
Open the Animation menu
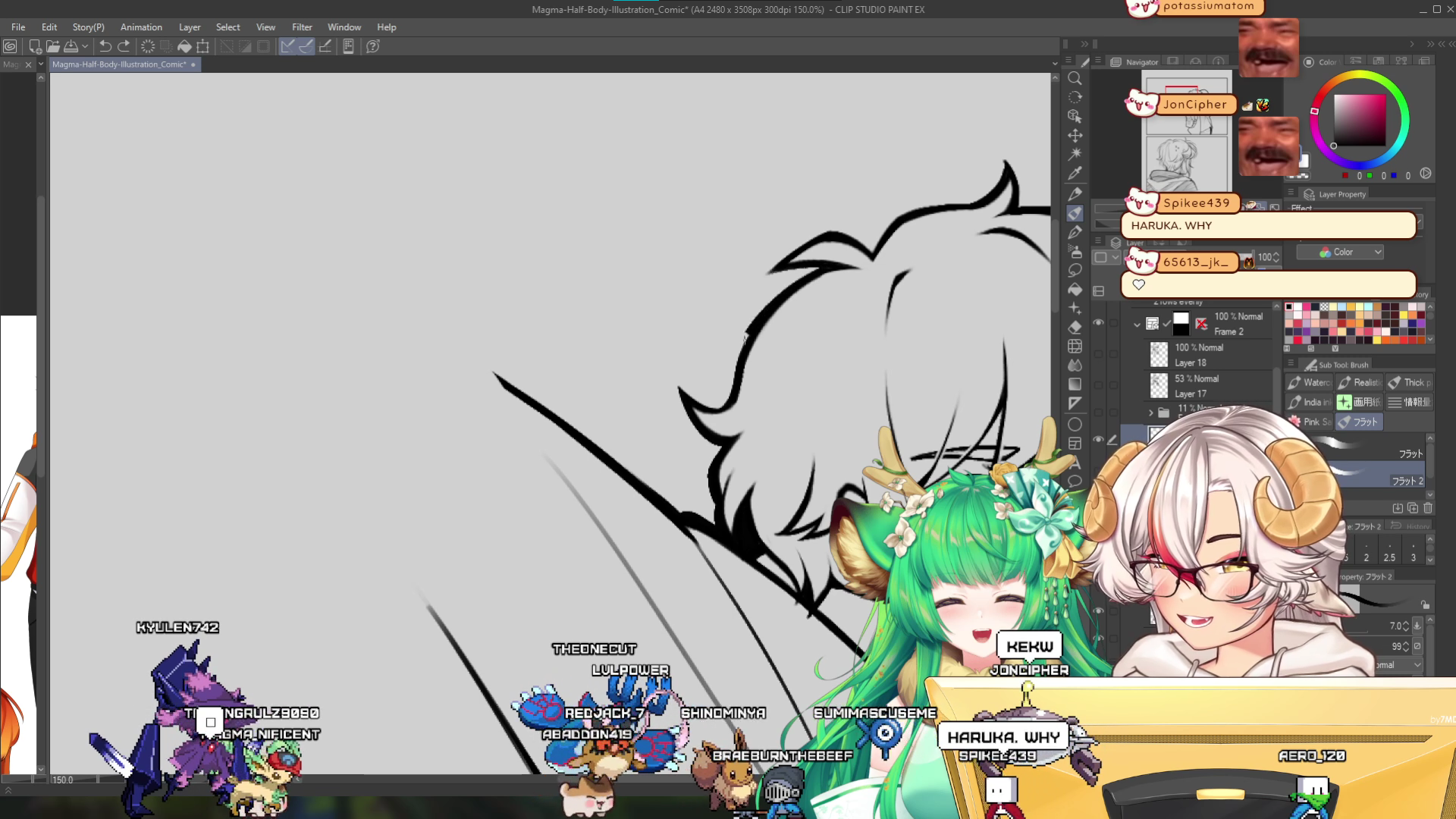click(141, 27)
